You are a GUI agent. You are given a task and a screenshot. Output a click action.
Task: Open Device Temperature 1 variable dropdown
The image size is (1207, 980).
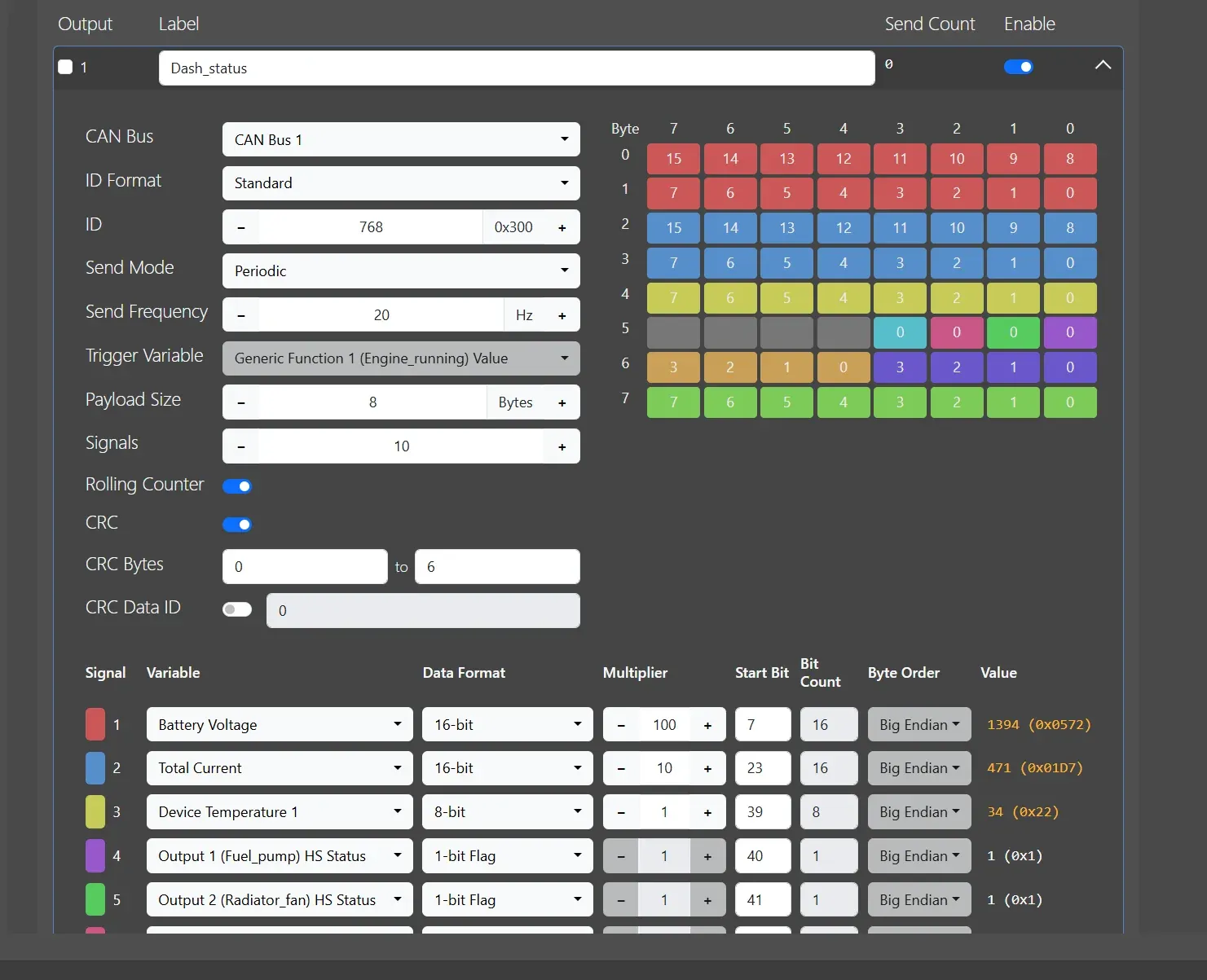point(280,812)
